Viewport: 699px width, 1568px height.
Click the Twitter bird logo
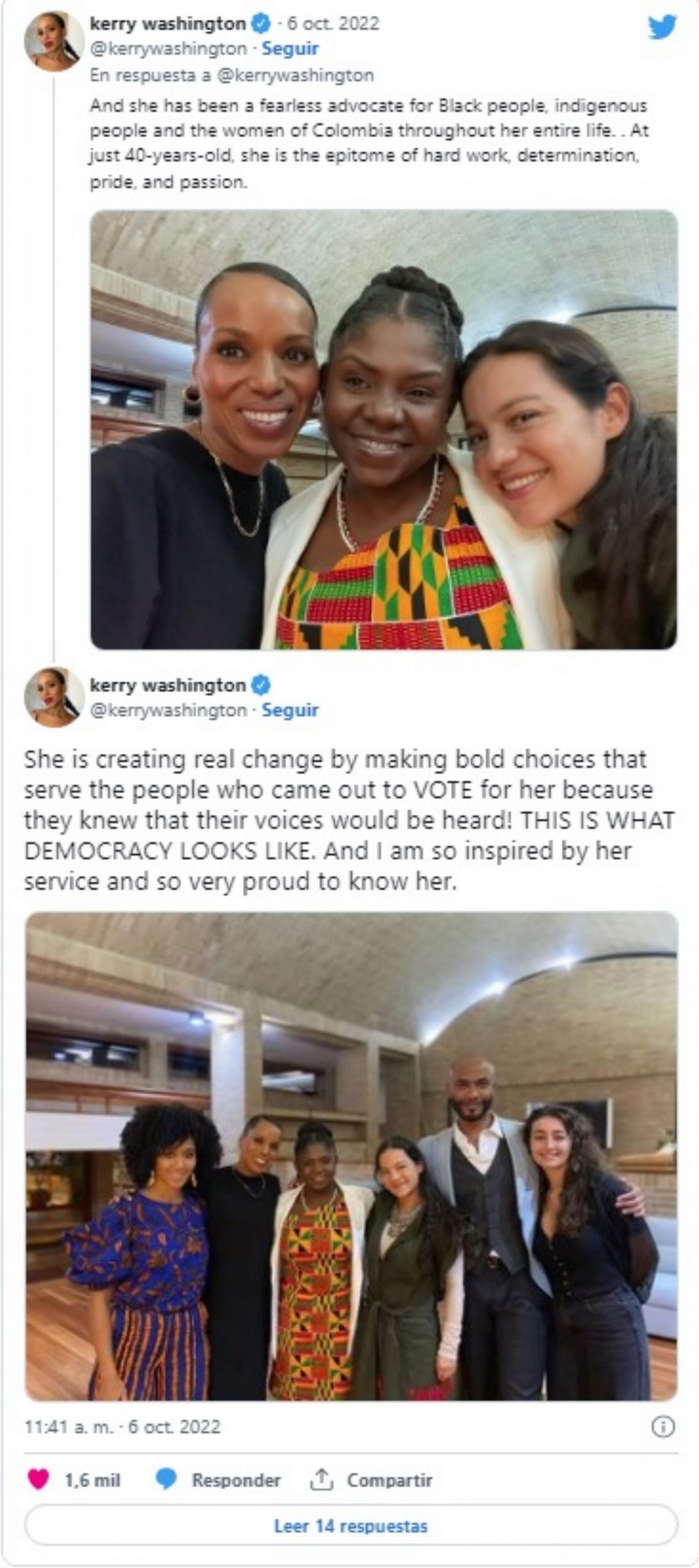(x=662, y=28)
